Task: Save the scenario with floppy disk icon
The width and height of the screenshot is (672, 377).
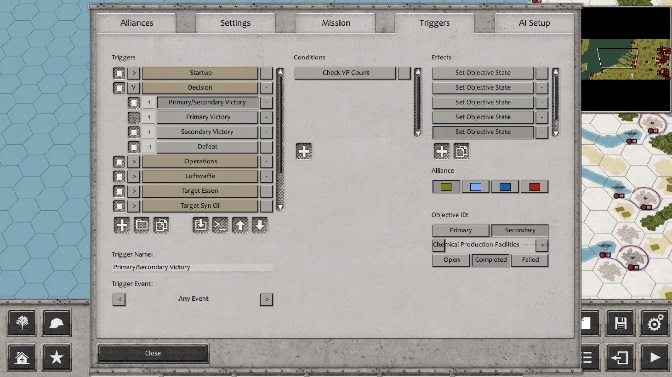Action: [620, 323]
